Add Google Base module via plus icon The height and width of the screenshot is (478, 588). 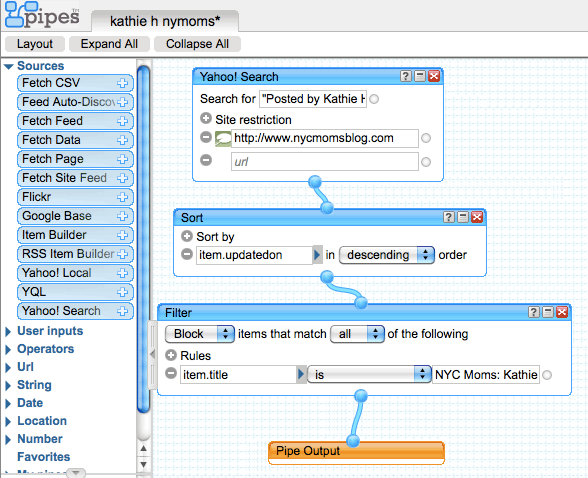tap(122, 216)
